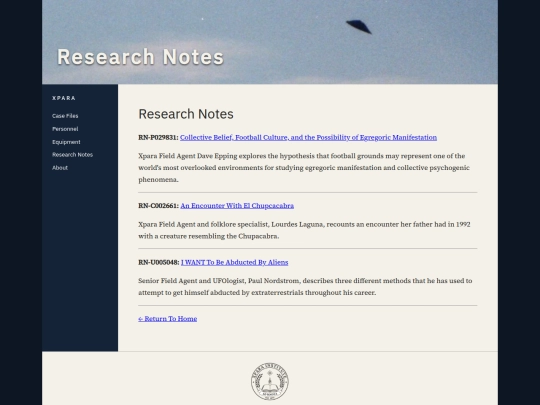Open the Personnel sidebar item
Viewport: 540px width, 405px height.
coord(65,129)
